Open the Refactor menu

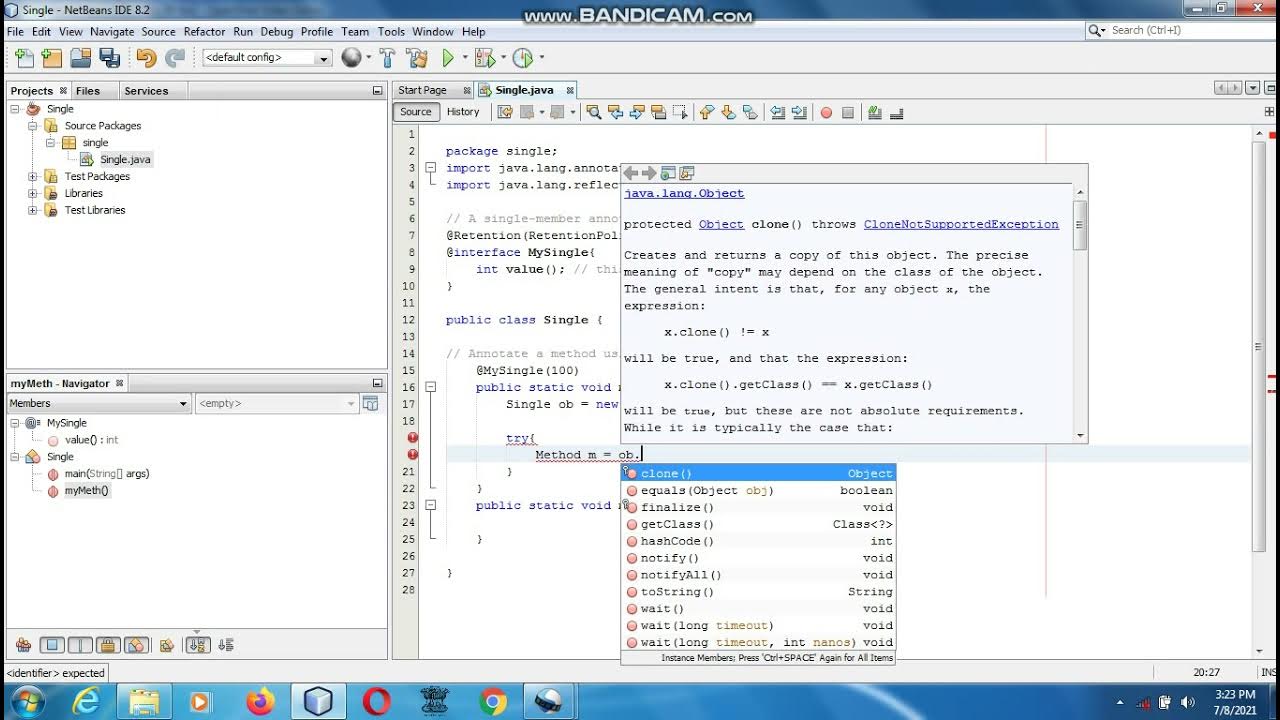204,31
